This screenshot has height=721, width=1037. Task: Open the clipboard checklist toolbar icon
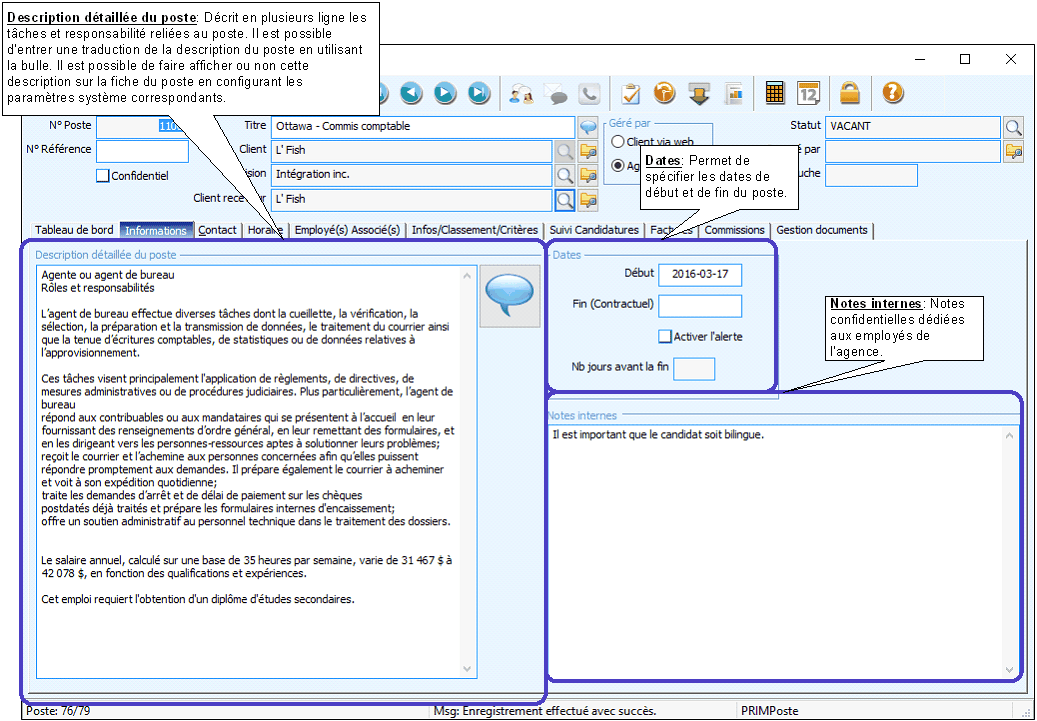click(631, 93)
